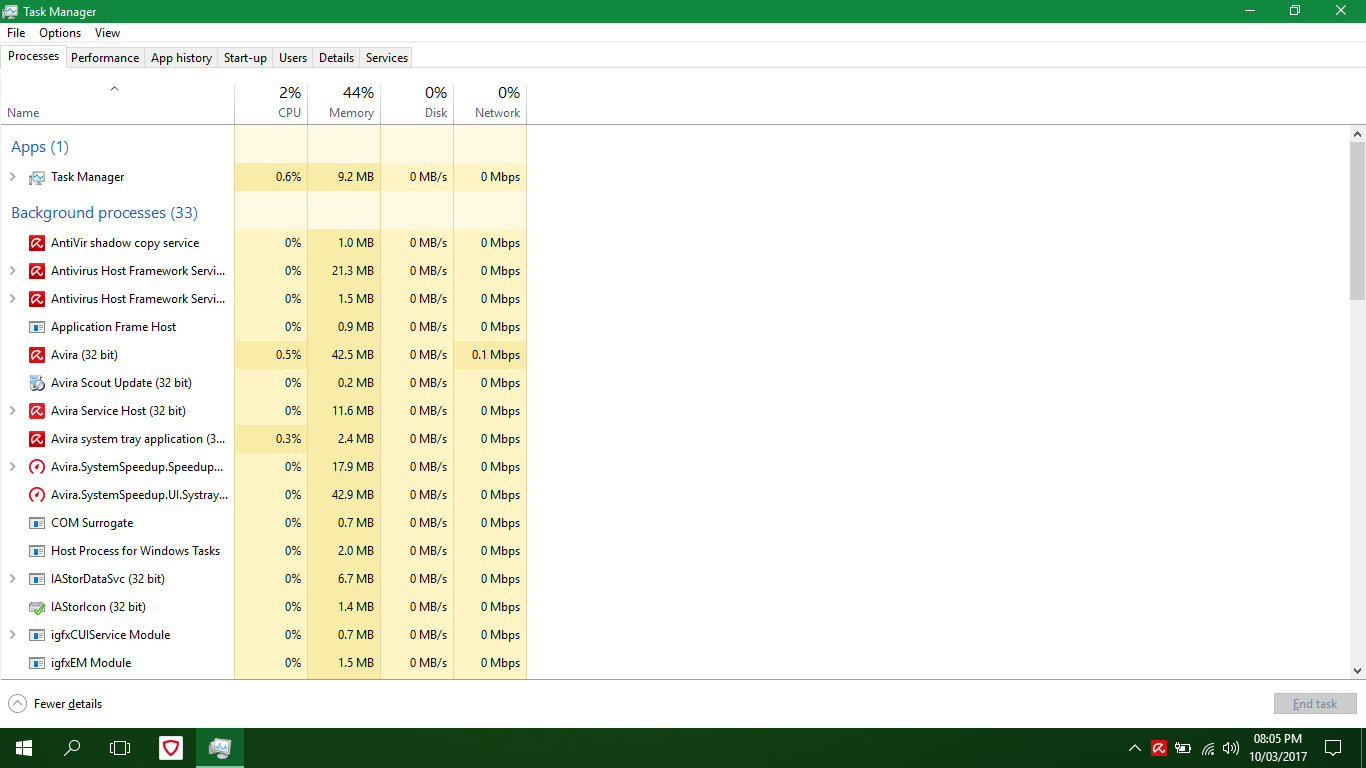Open Avira from the taskbar
The image size is (1366, 768).
tap(171, 747)
